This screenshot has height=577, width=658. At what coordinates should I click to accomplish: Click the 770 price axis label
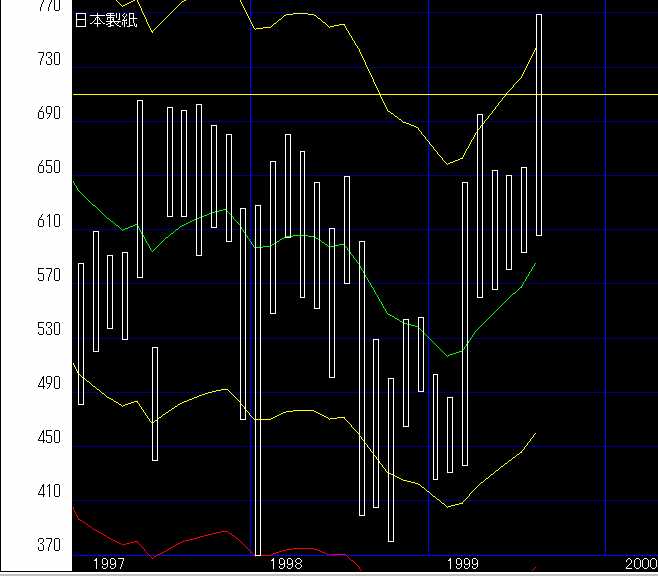(48, 6)
